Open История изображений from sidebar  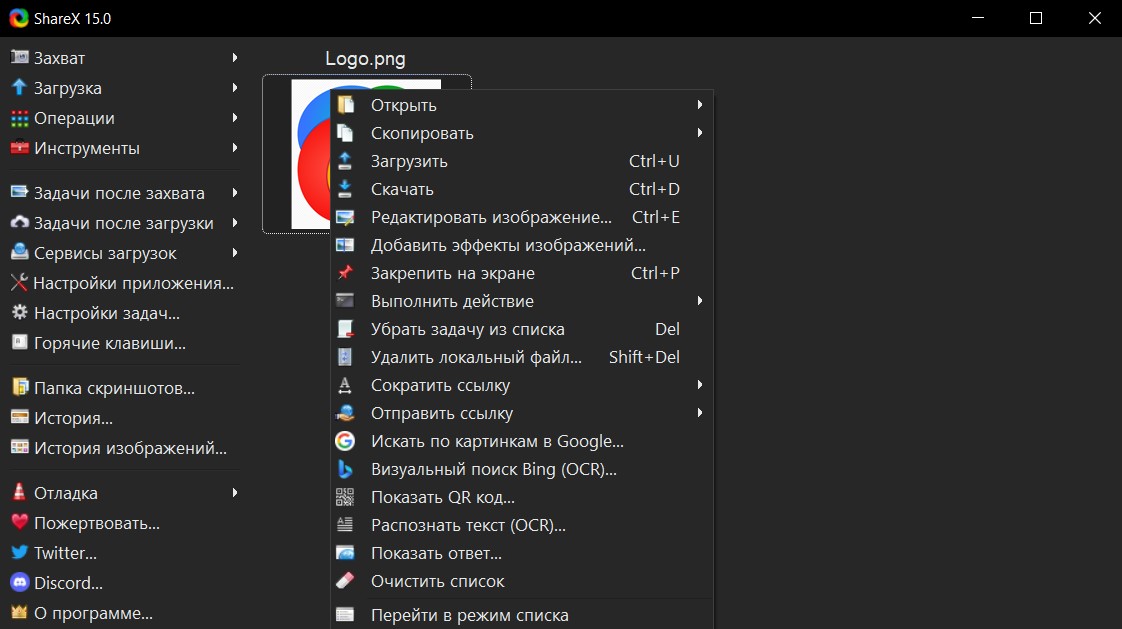click(x=130, y=448)
